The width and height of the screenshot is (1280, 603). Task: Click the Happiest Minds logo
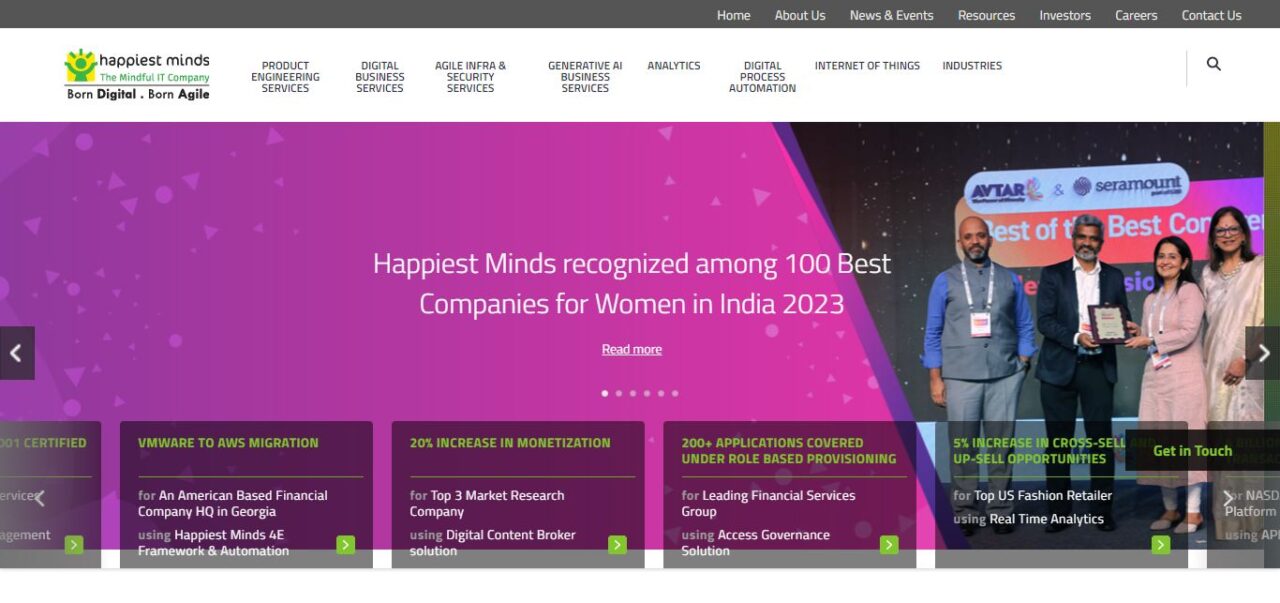[x=138, y=74]
